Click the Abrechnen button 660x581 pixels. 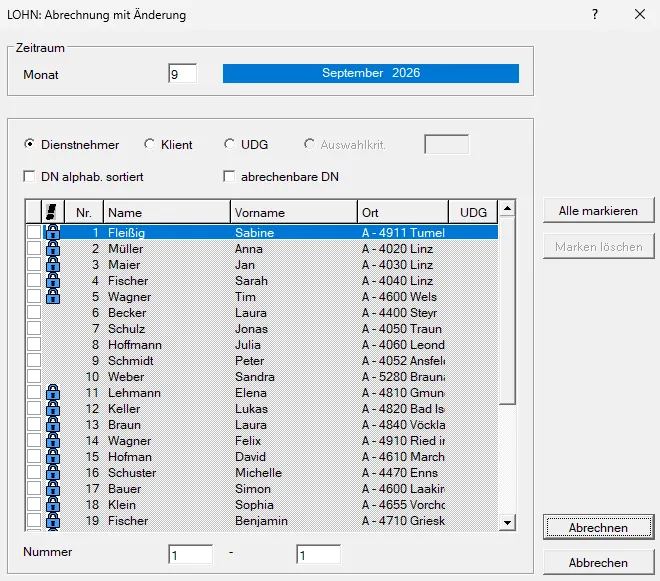(x=598, y=528)
